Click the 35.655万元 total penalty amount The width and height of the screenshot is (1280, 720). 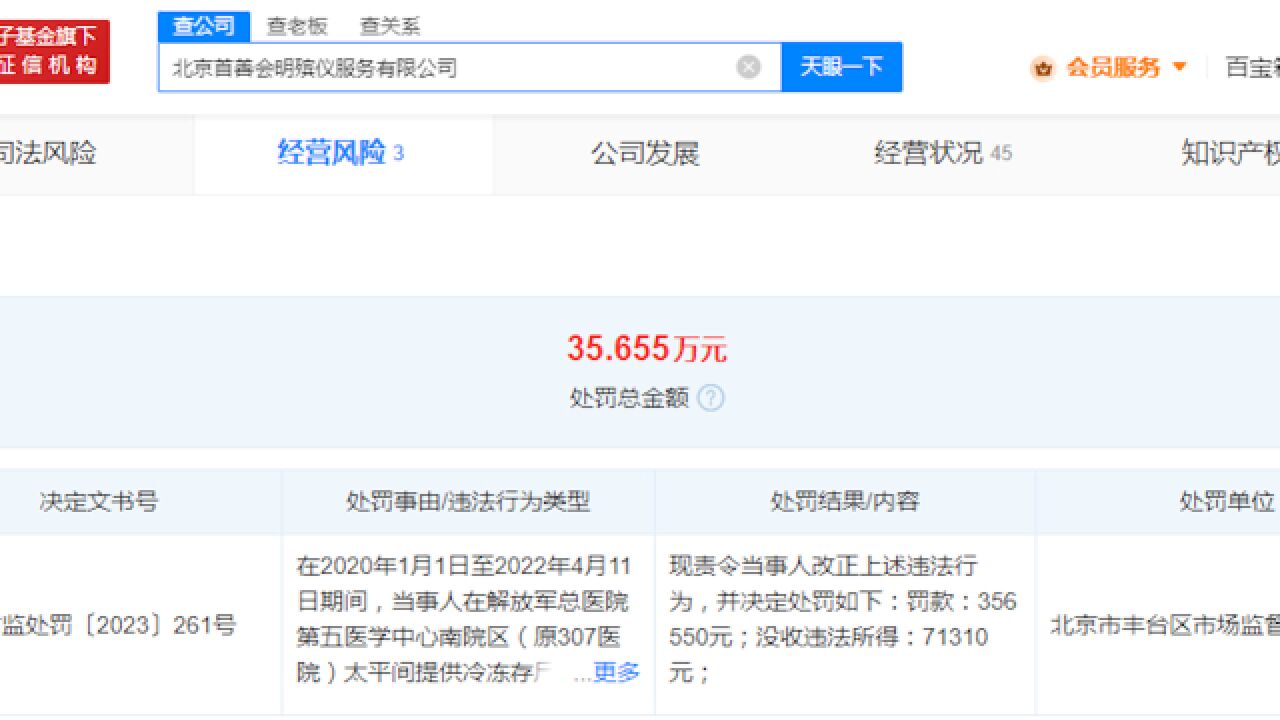point(647,348)
